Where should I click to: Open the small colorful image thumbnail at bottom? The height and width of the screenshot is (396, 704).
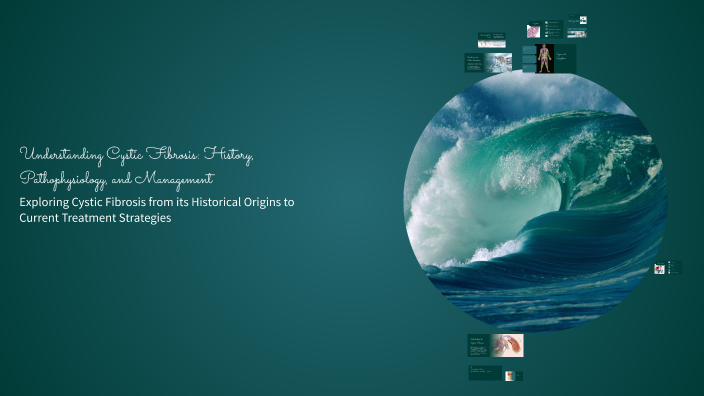click(x=514, y=376)
